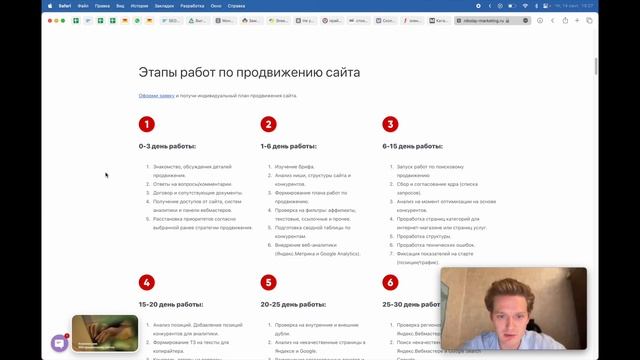Click list item "Проработка технических ошибок"

click(x=436, y=245)
